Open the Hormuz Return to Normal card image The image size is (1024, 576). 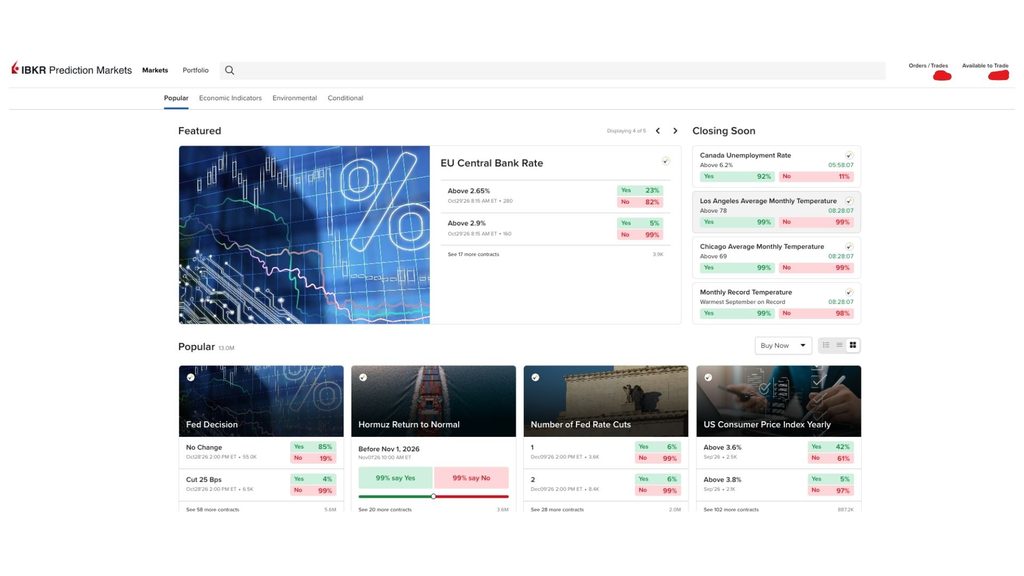[x=434, y=401]
